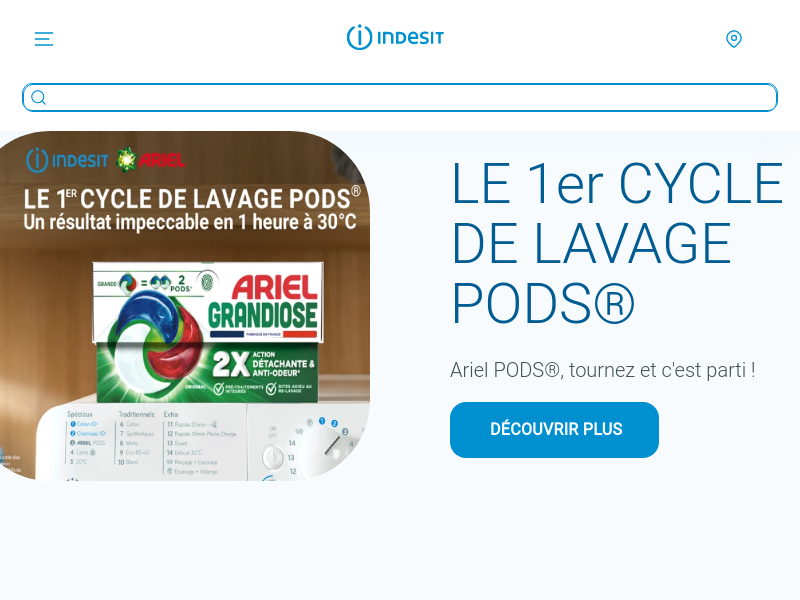This screenshot has height=600, width=800.
Task: Open the Ariel Grandiose box picture
Action: pos(208,332)
